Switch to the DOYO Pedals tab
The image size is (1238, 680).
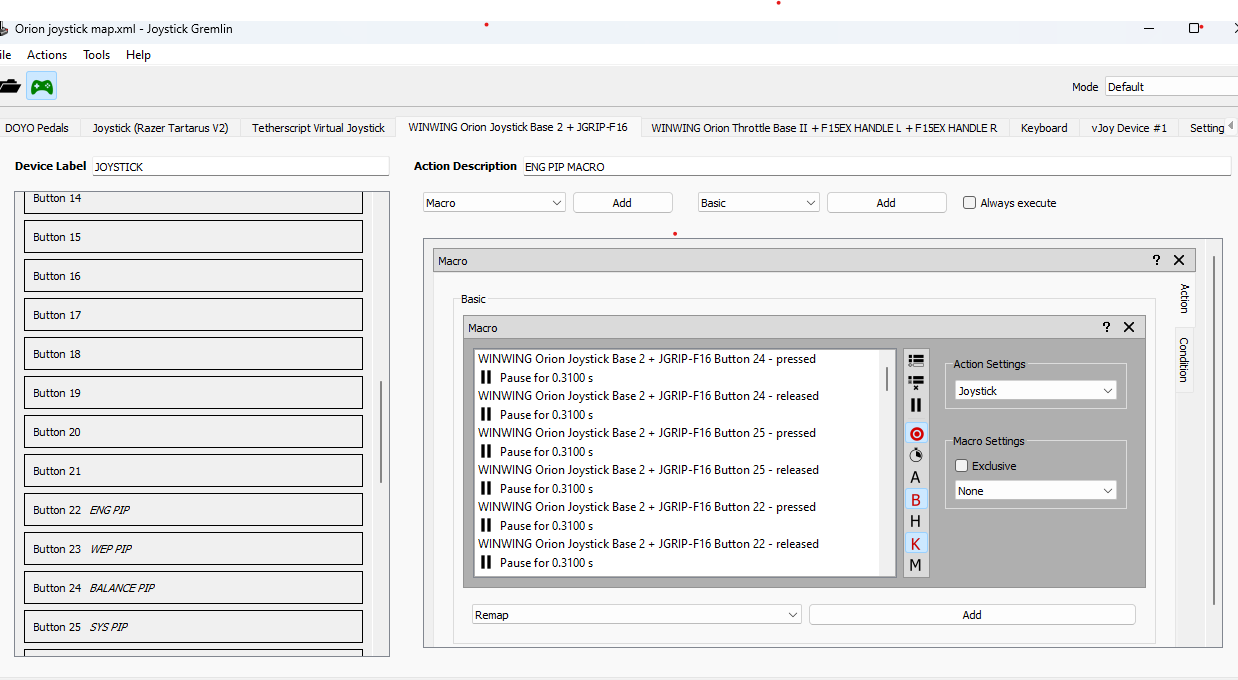pyautogui.click(x=37, y=128)
